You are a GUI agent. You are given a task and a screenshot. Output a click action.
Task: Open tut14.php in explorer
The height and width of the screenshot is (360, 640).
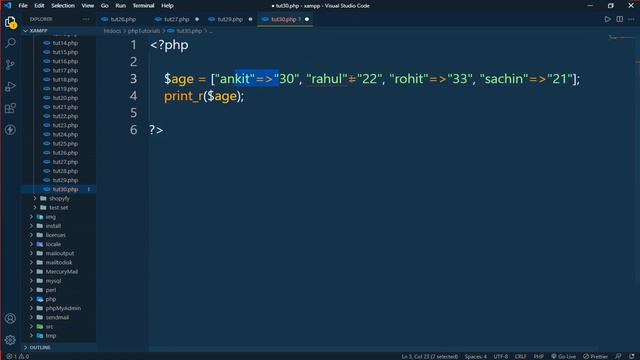tap(65, 43)
